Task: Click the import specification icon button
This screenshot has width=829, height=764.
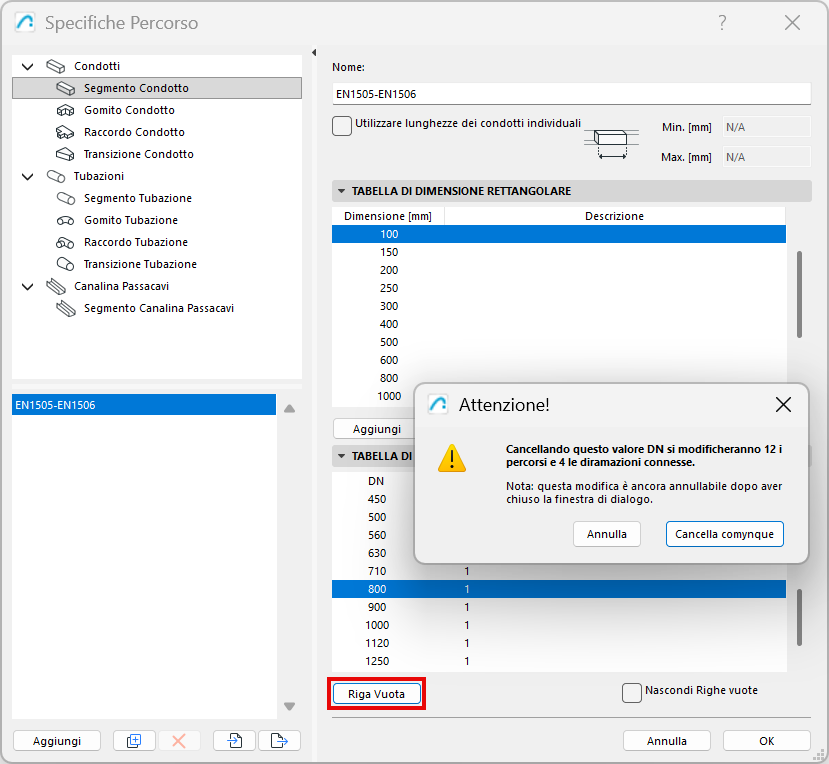Action: coord(234,741)
